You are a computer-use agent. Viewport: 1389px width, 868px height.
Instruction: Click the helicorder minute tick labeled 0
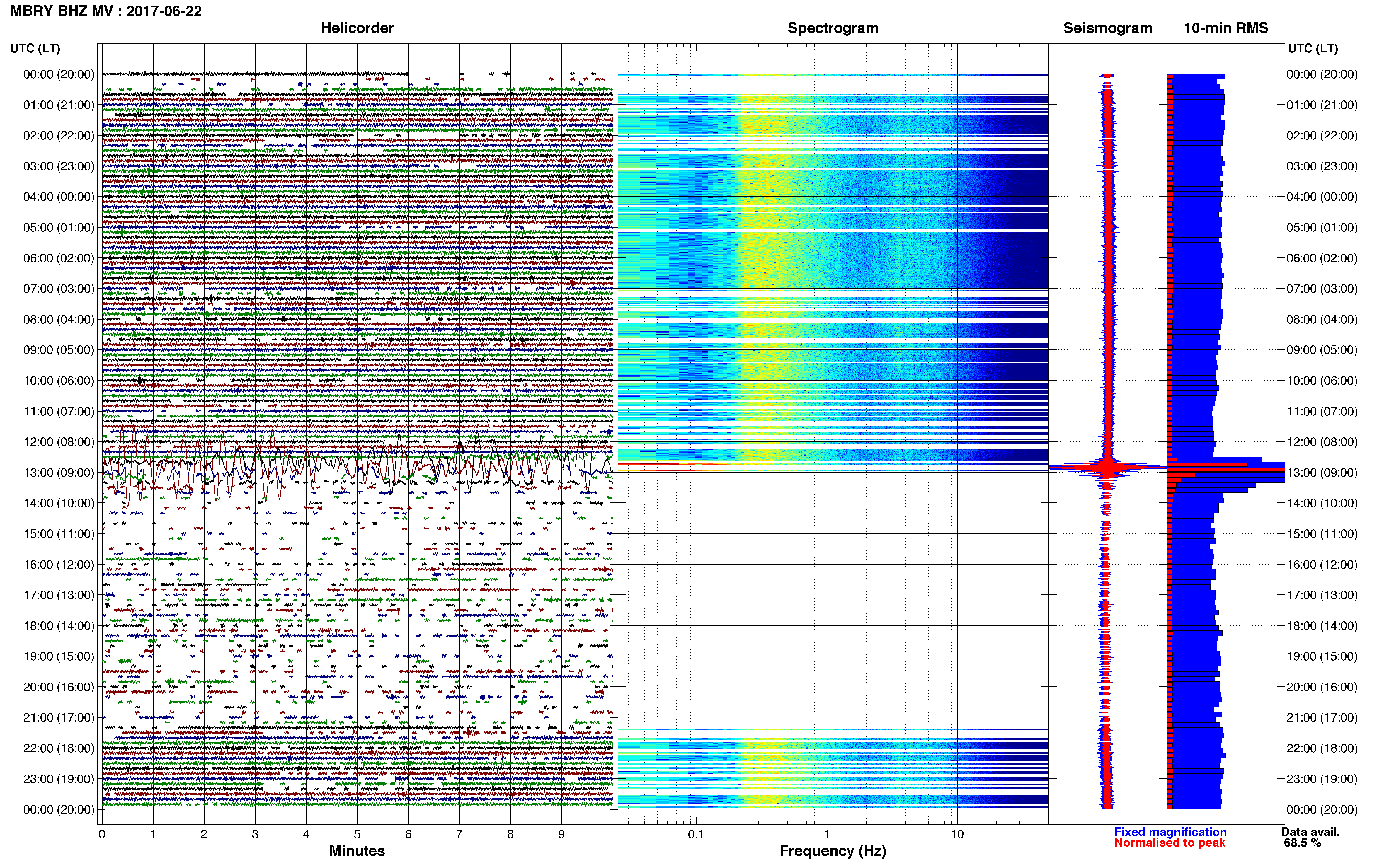[x=102, y=834]
